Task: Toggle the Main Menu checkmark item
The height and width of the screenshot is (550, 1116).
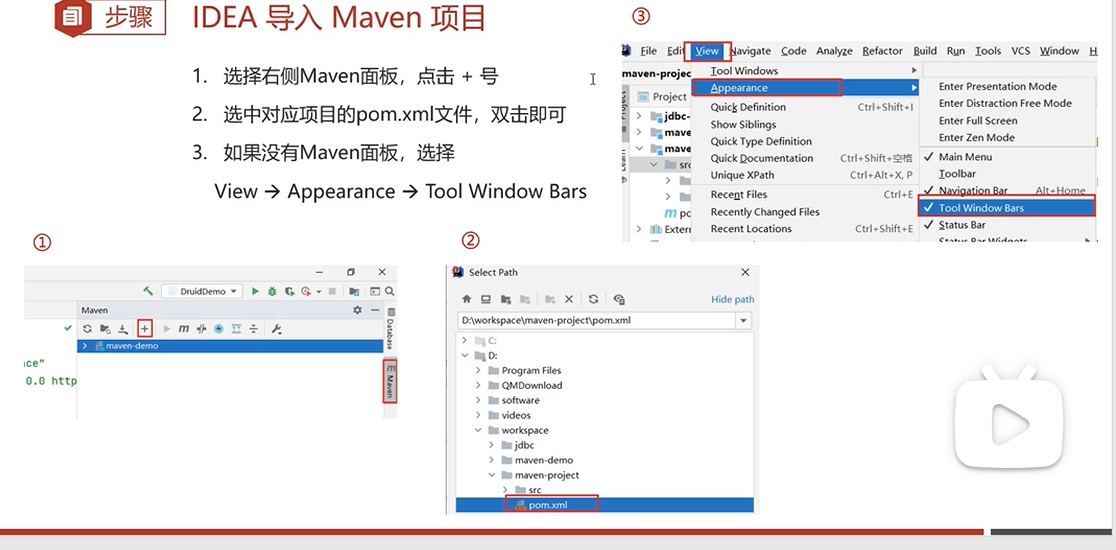Action: point(1009,157)
